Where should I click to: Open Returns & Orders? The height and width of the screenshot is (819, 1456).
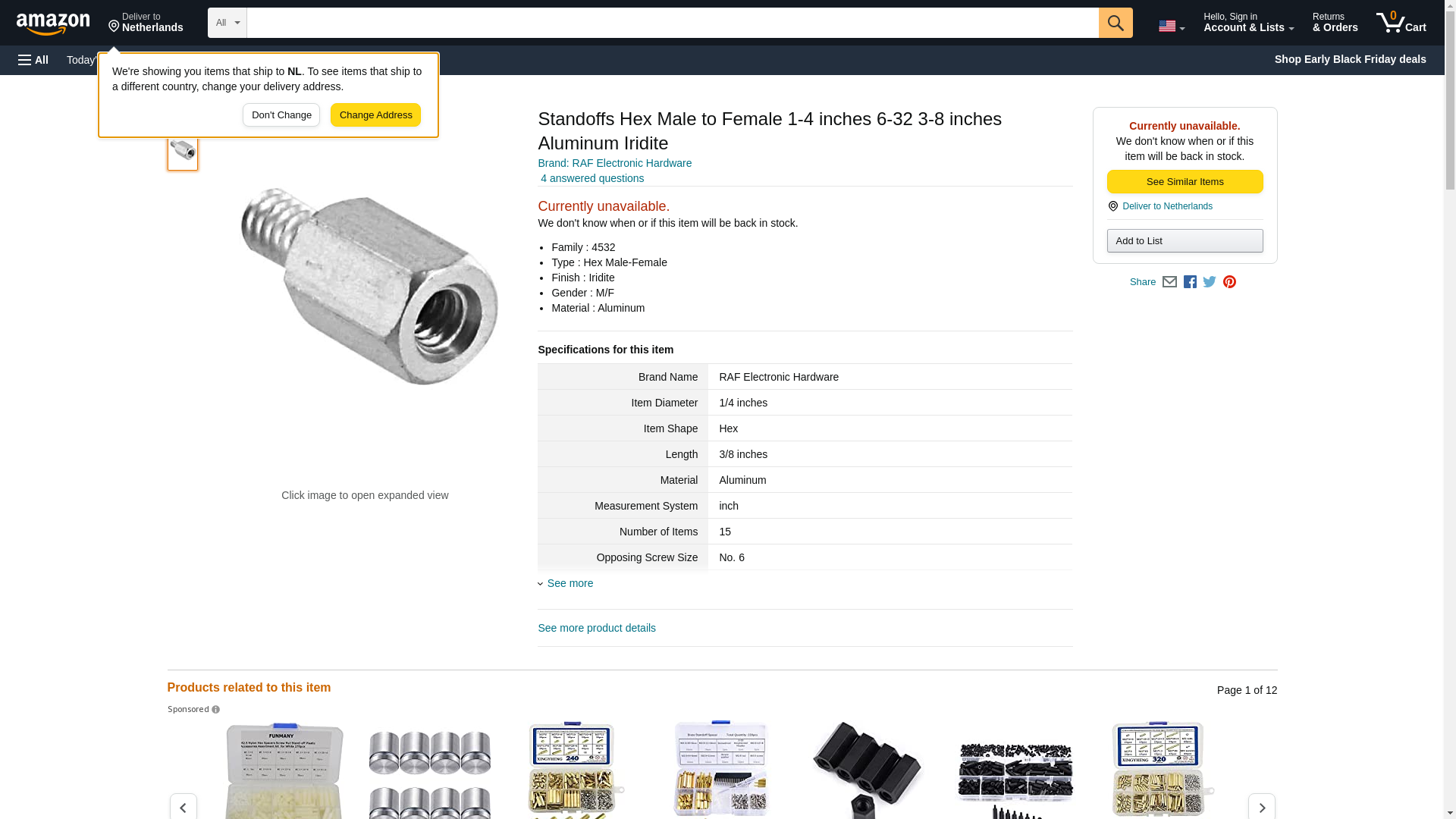pos(1335,23)
